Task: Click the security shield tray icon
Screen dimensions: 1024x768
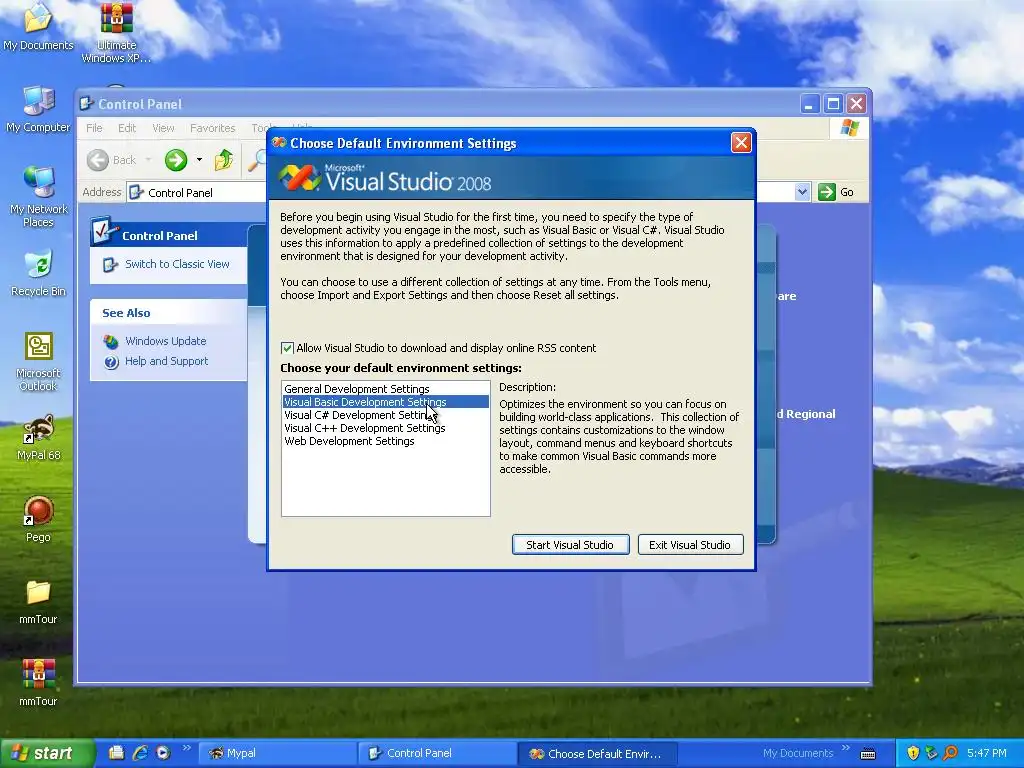Action: pyautogui.click(x=913, y=753)
